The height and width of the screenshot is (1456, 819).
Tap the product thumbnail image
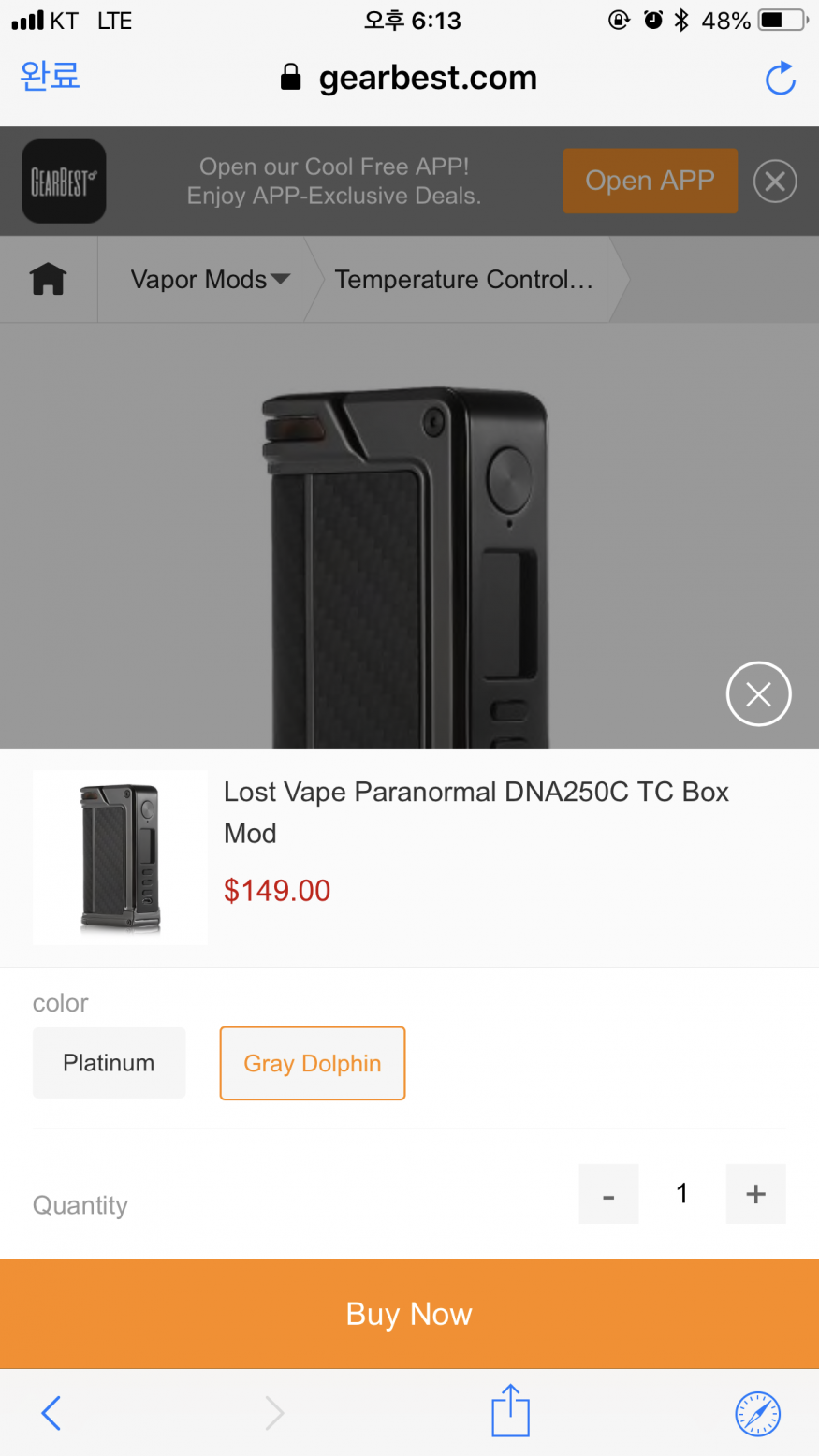pyautogui.click(x=120, y=857)
